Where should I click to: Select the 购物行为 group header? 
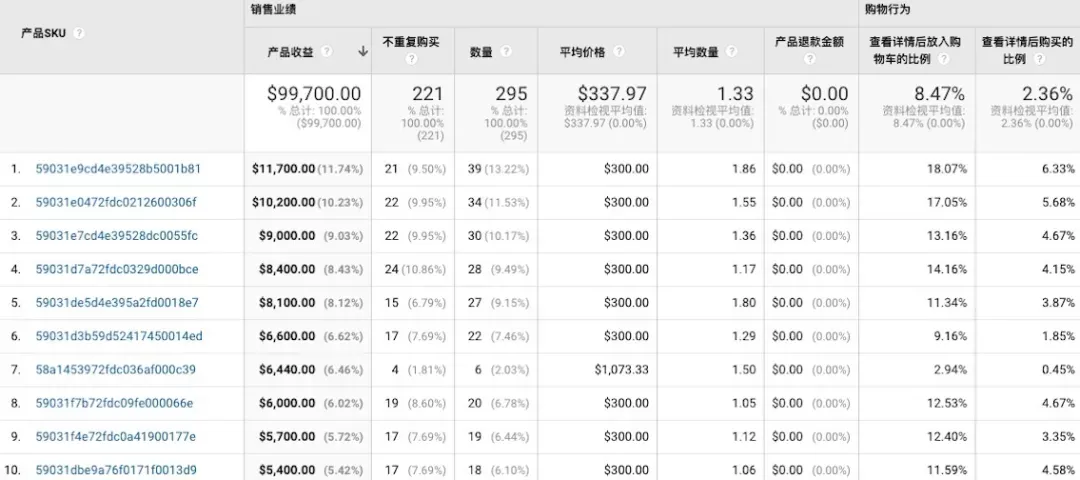coord(888,10)
